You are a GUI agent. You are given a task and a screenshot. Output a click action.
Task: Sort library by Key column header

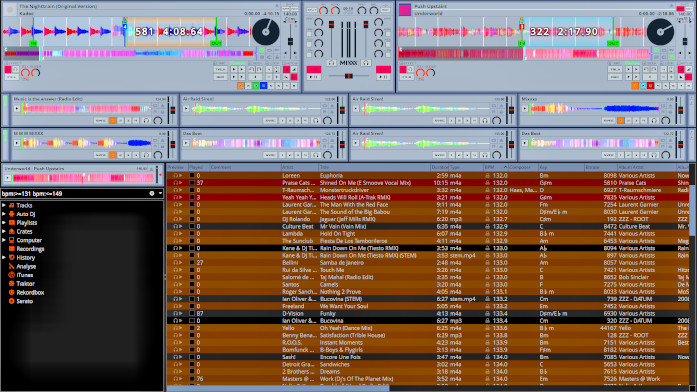(x=561, y=167)
